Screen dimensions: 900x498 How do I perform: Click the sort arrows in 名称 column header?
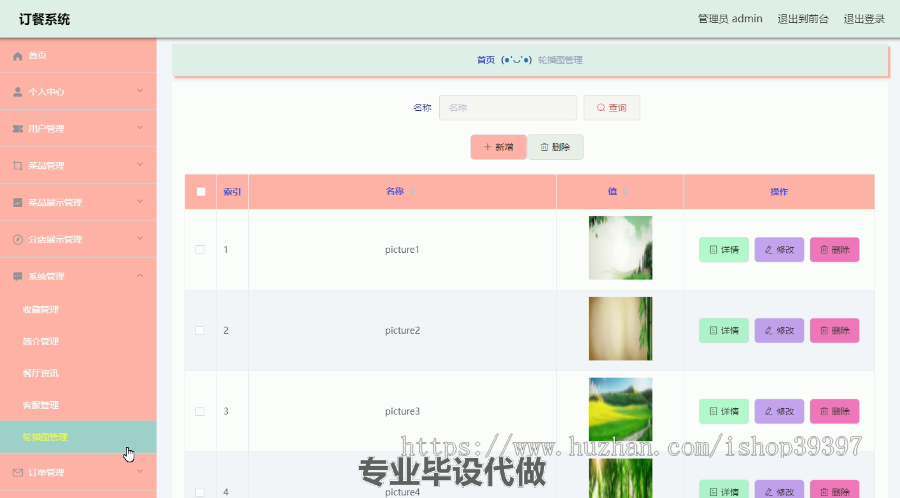[412, 191]
